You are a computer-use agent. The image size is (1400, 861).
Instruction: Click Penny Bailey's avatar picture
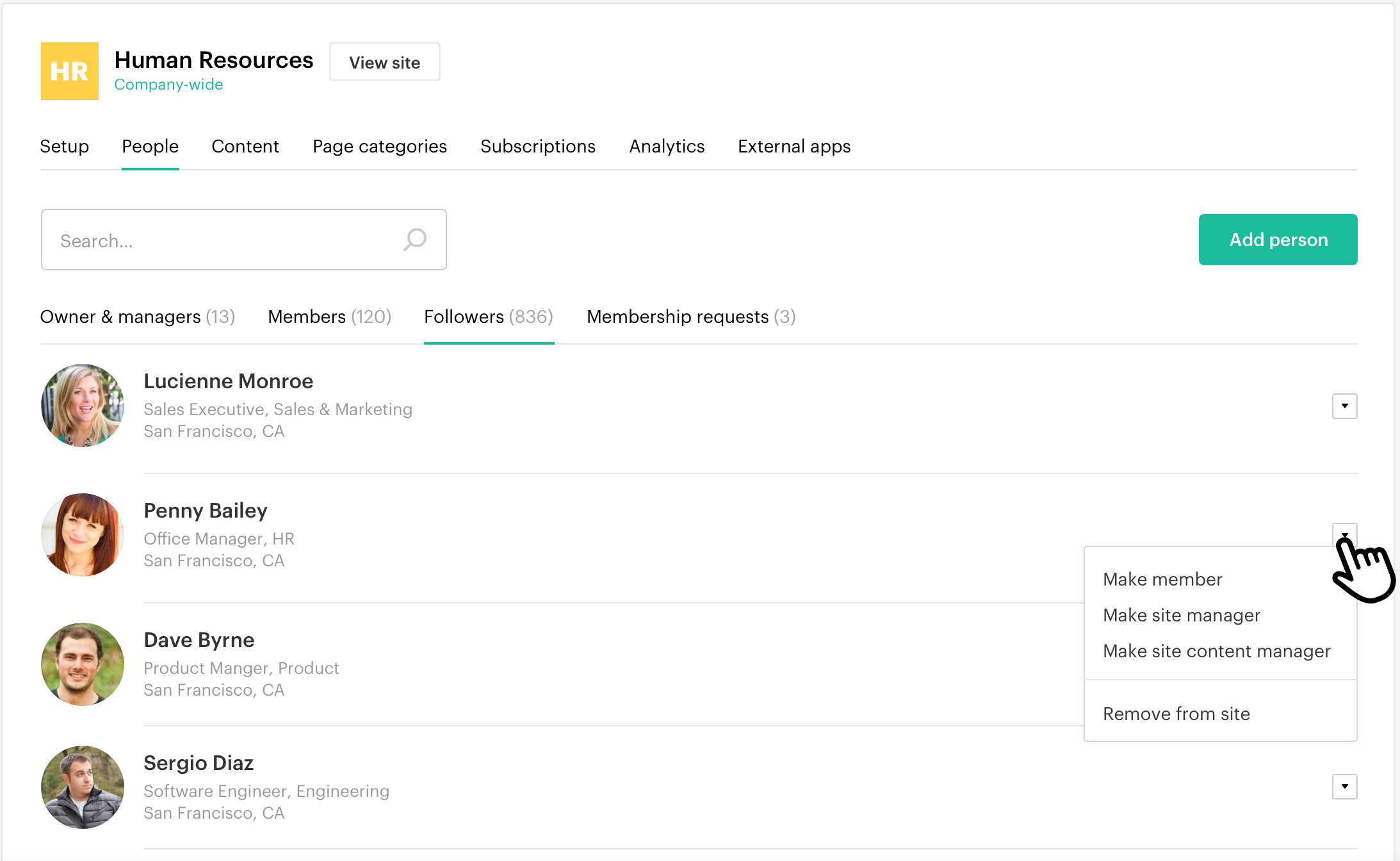(83, 535)
